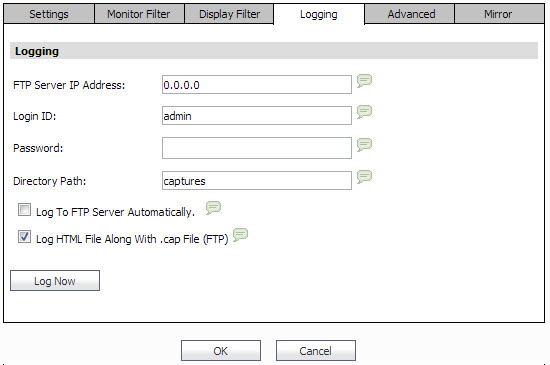Switch to the Display Filter tab
Image resolution: width=550 pixels, height=365 pixels.
pos(229,14)
